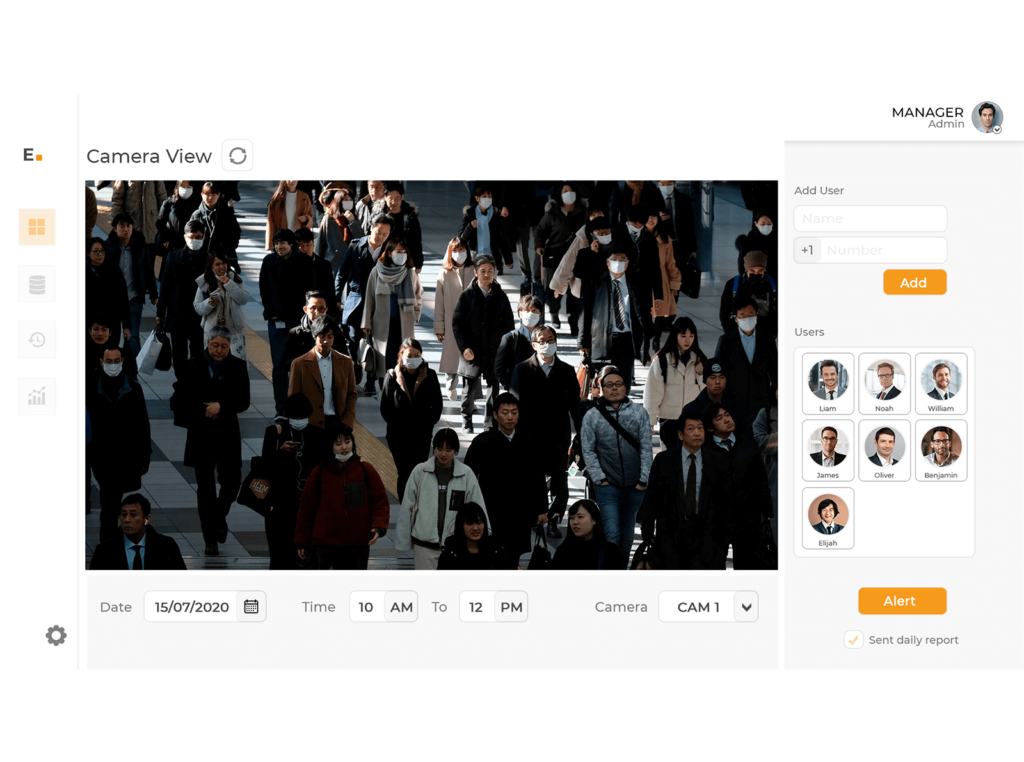Toggle PM on the end time
The height and width of the screenshot is (762, 1024).
tap(511, 606)
